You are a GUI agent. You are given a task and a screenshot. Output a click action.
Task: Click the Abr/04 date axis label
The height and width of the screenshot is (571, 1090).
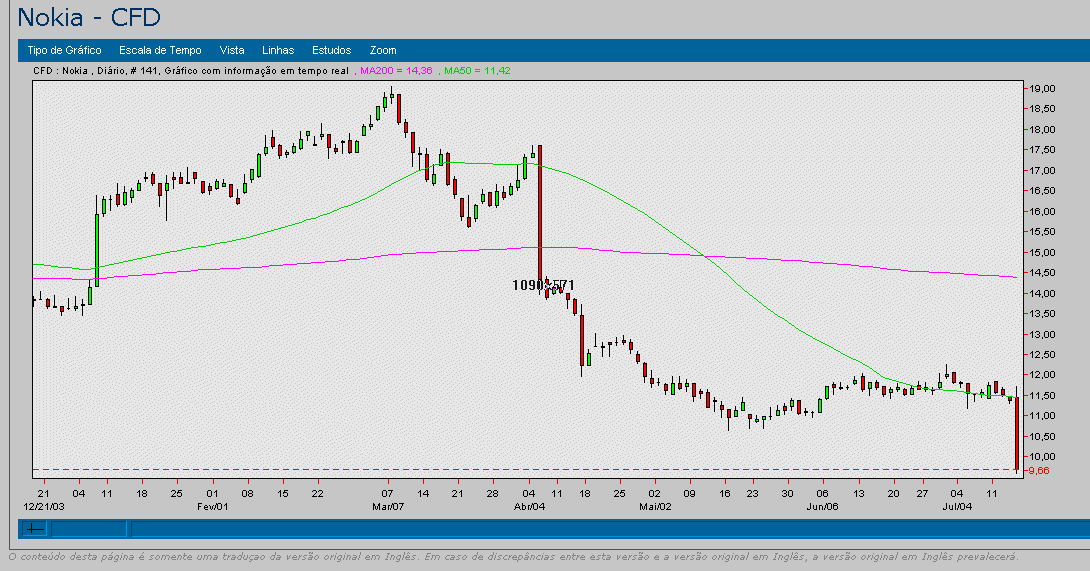click(x=529, y=506)
